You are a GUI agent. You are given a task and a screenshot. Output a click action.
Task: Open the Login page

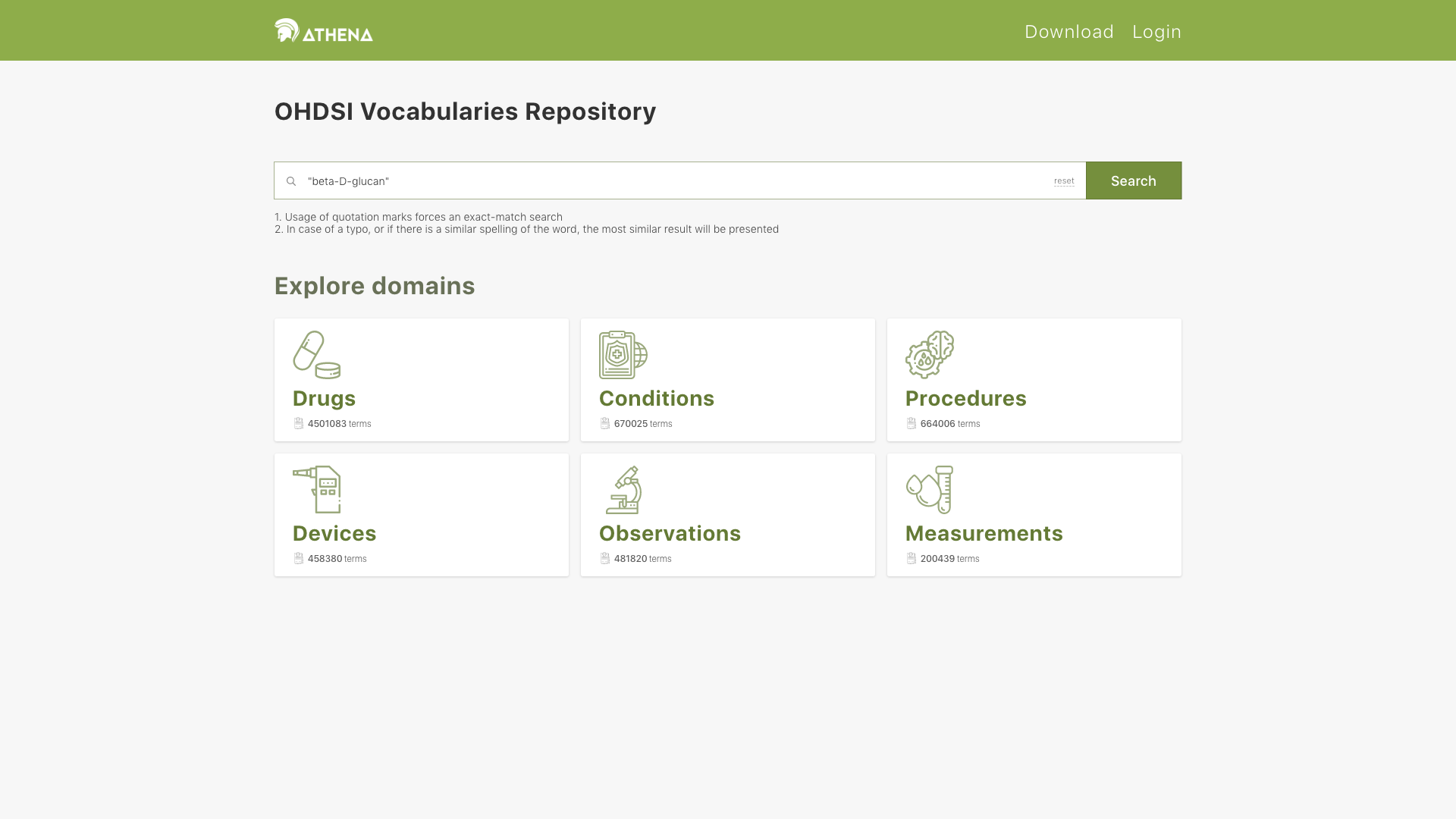[1156, 32]
